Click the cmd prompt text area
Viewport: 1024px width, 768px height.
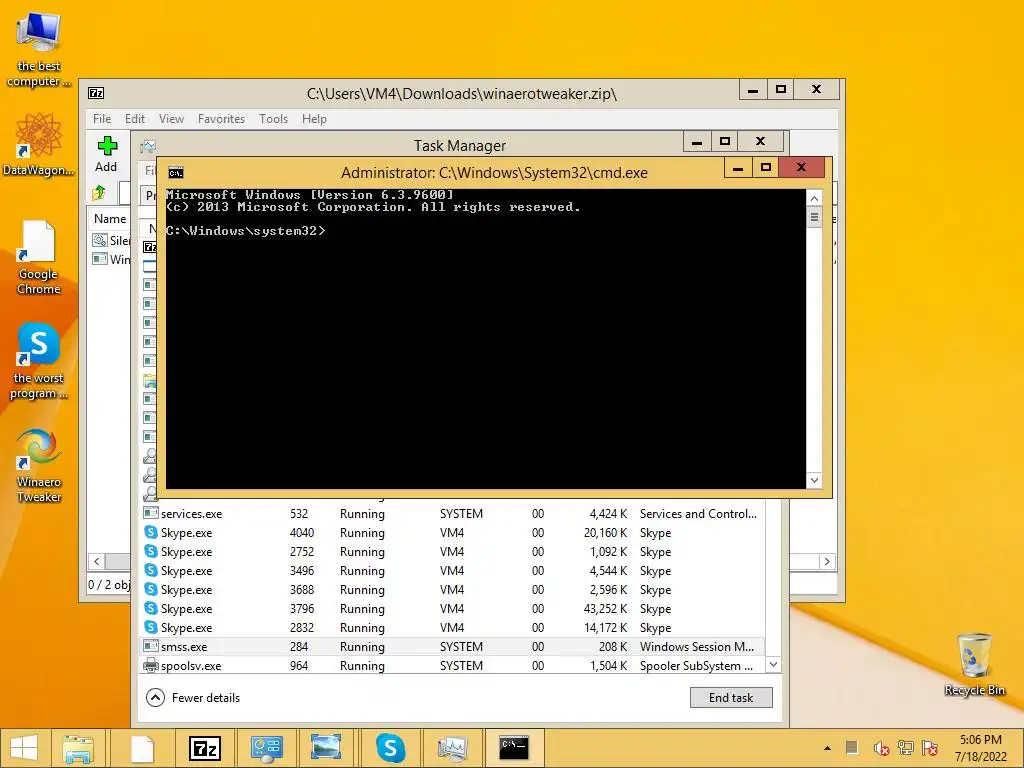click(486, 338)
